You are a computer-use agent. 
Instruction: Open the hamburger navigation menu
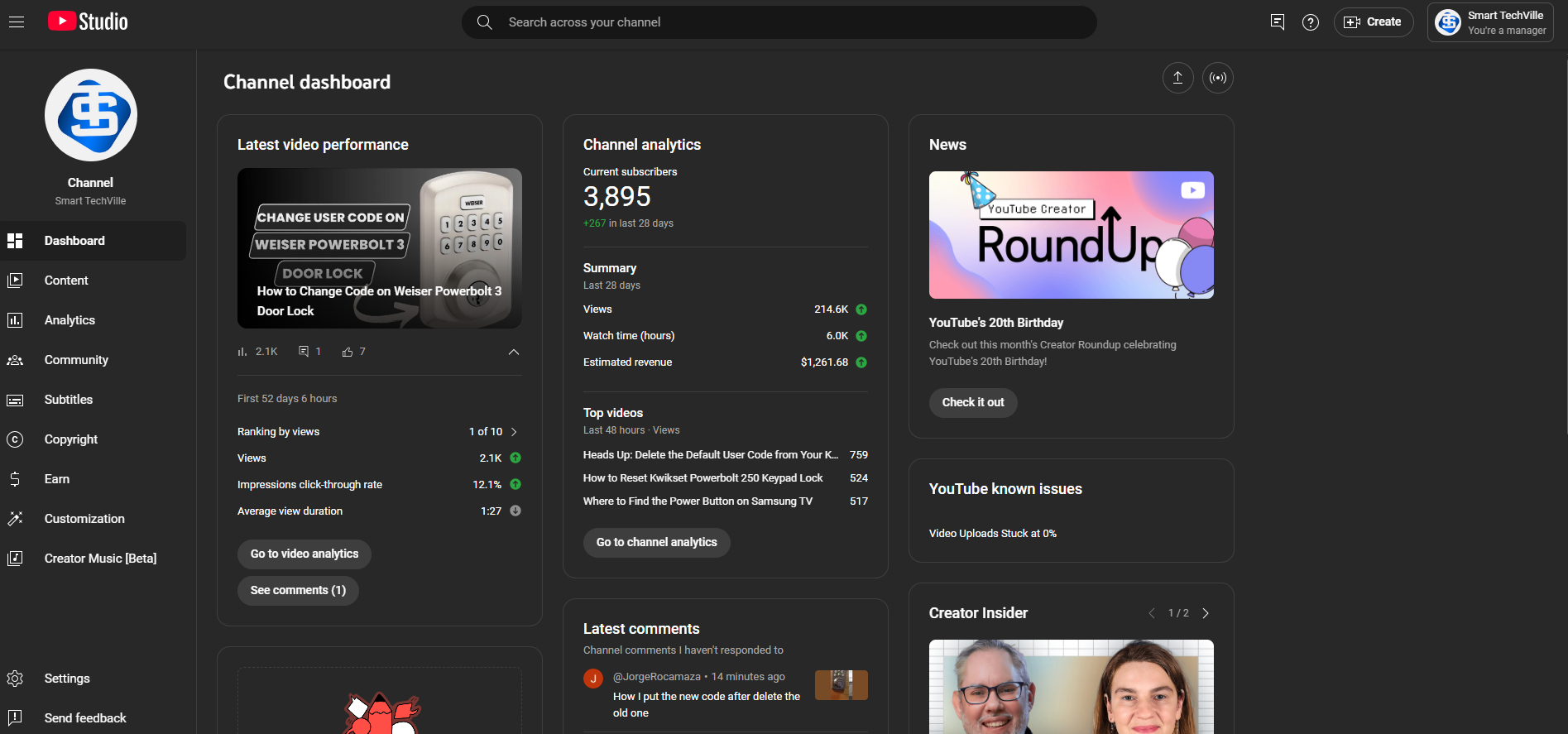tap(17, 22)
